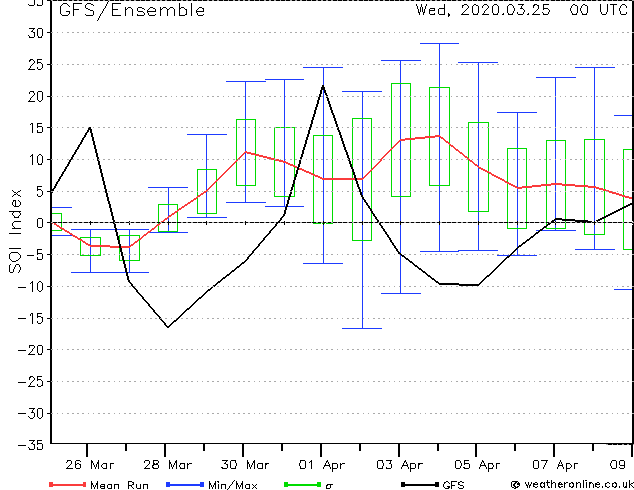Click the 0 value on y-axis
Viewport: 634px width, 490px height.
click(40, 223)
